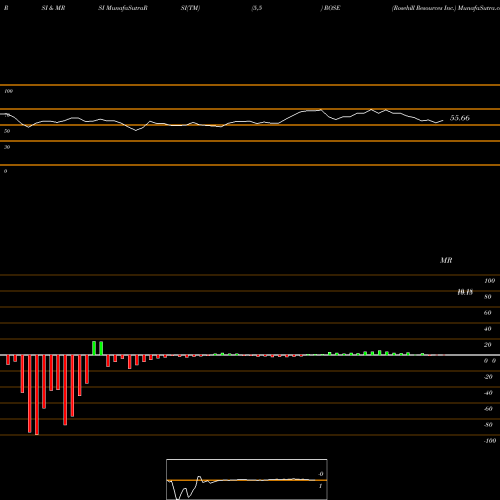Click the MR heading label
The image size is (500, 500).
pos(446,260)
